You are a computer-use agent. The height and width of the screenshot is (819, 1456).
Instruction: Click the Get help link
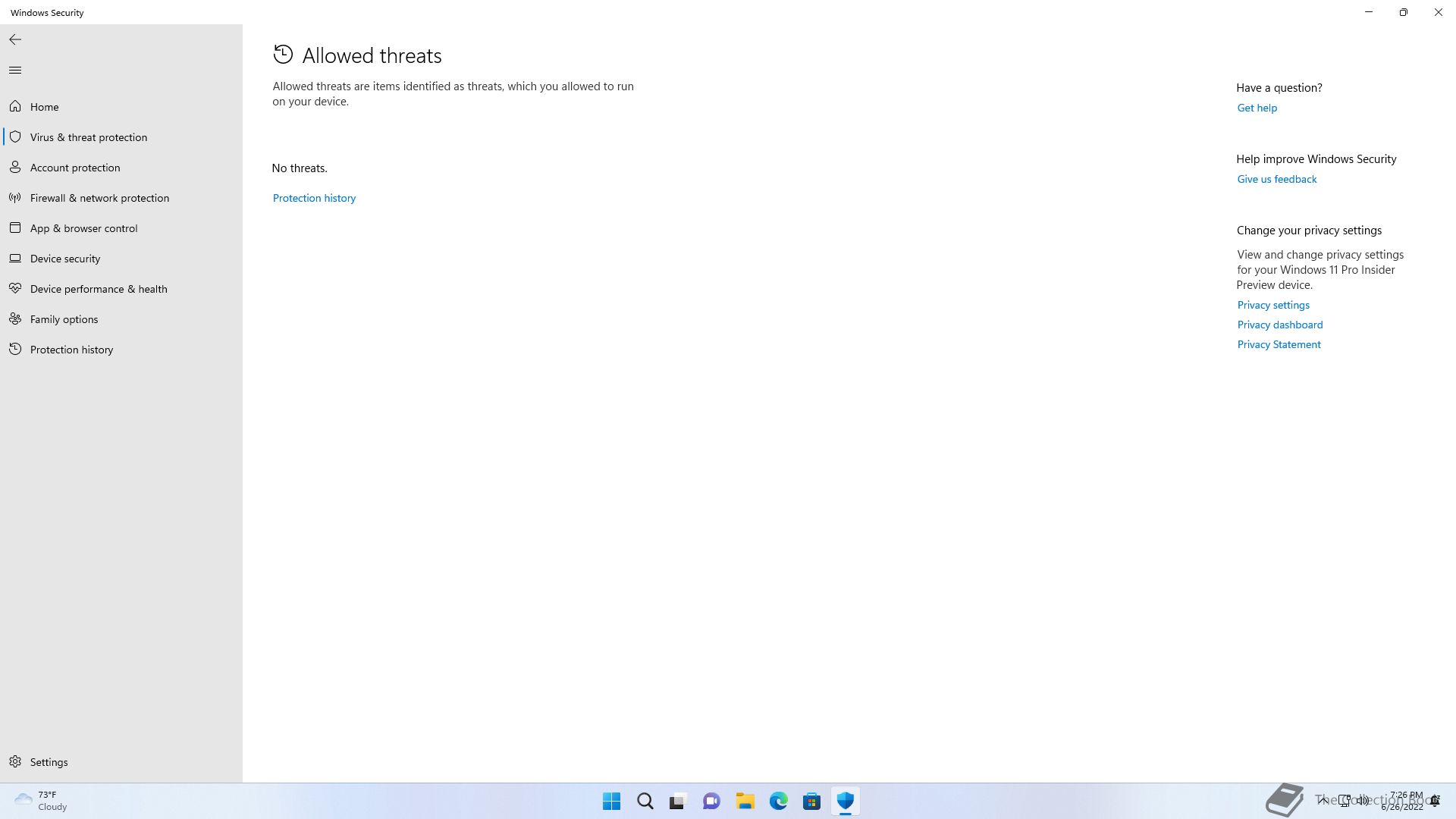point(1257,108)
